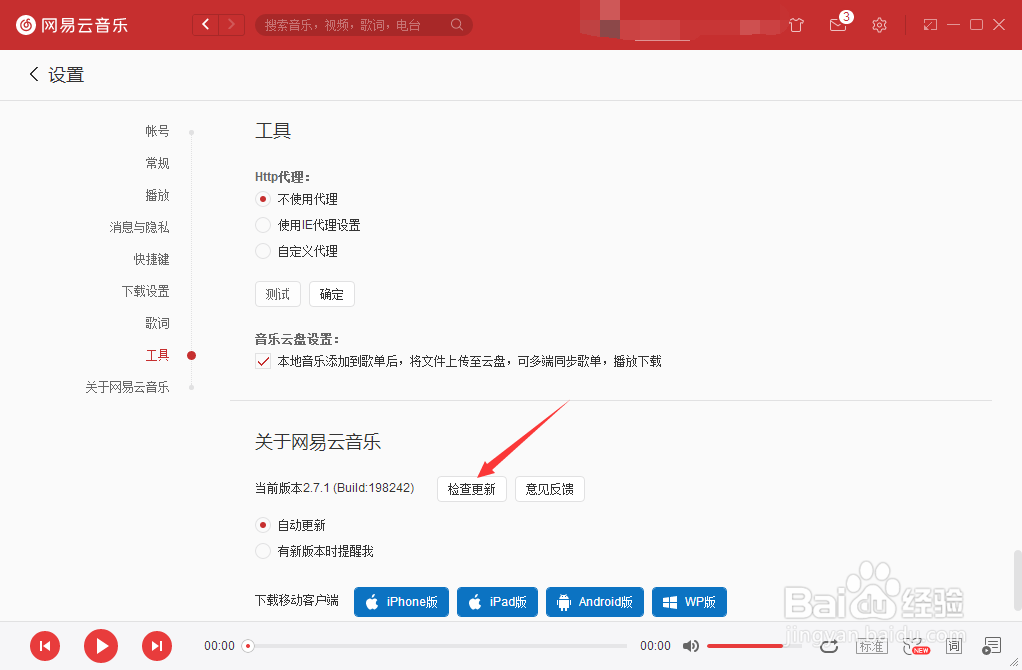Toggle the loop playback mode icon
This screenshot has width=1022, height=670.
(x=829, y=646)
